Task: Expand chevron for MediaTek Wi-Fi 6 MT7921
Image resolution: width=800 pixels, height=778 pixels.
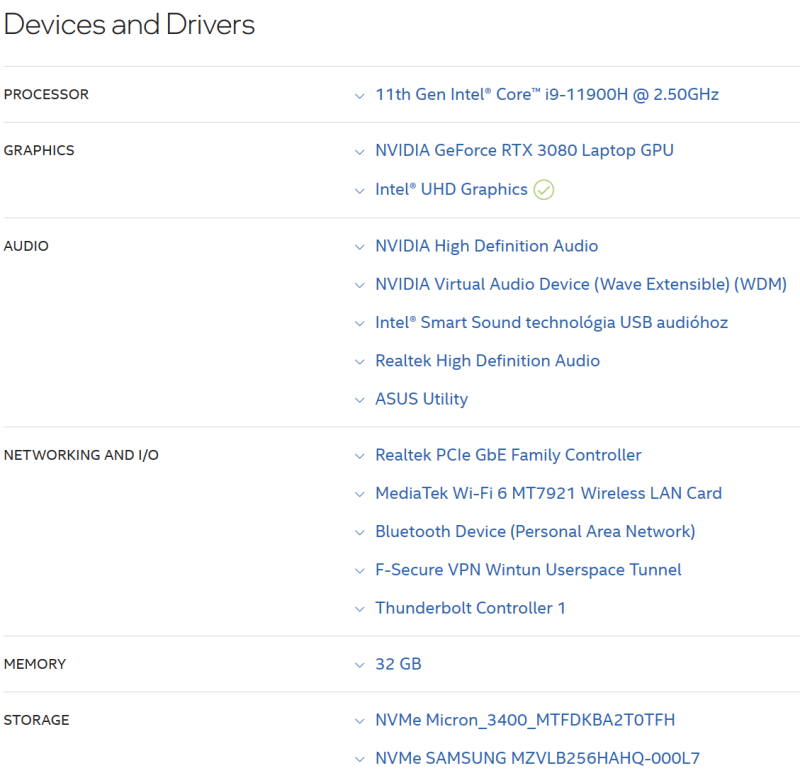Action: click(360, 495)
